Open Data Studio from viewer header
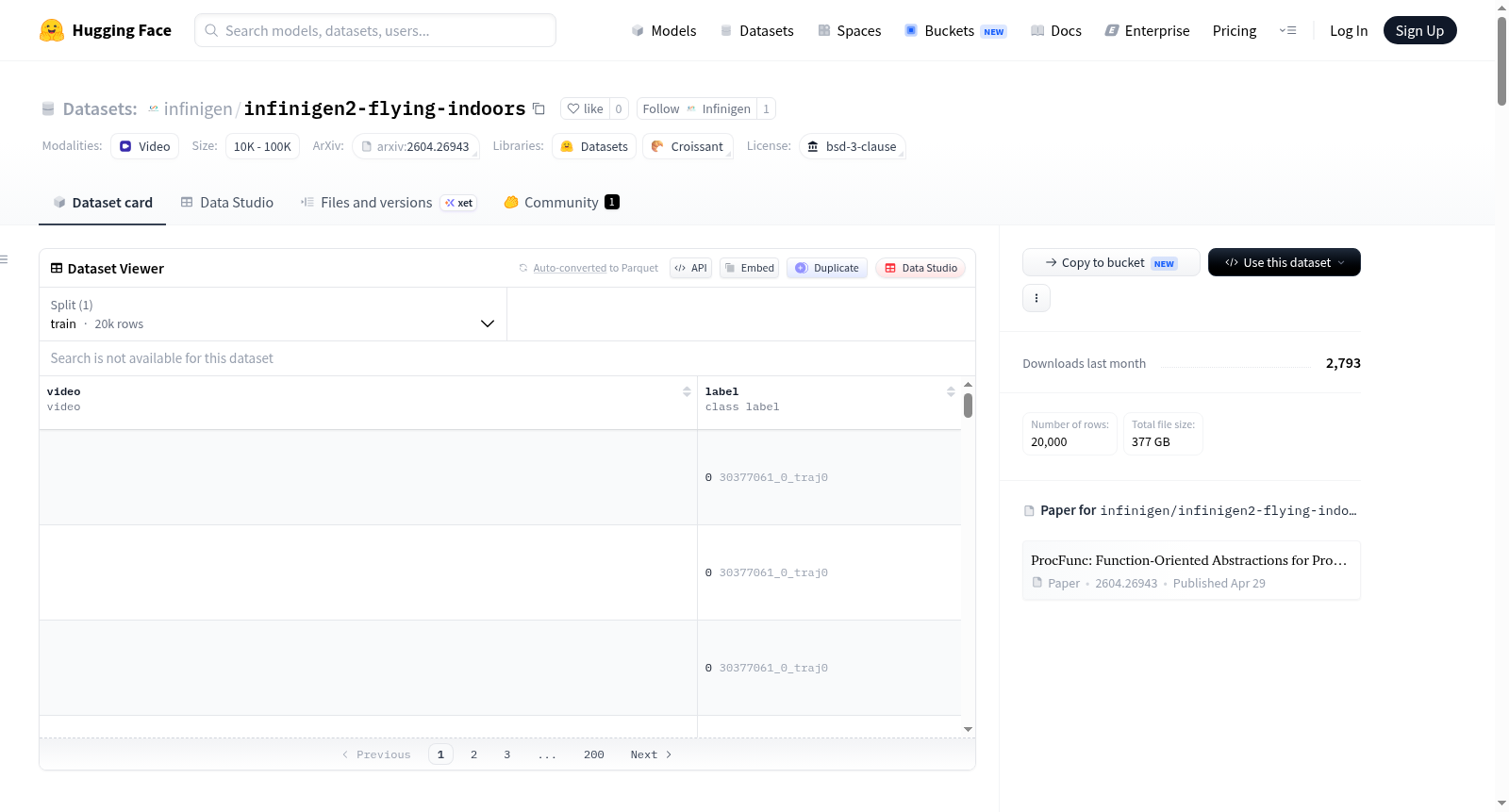The image size is (1509, 812). (920, 268)
